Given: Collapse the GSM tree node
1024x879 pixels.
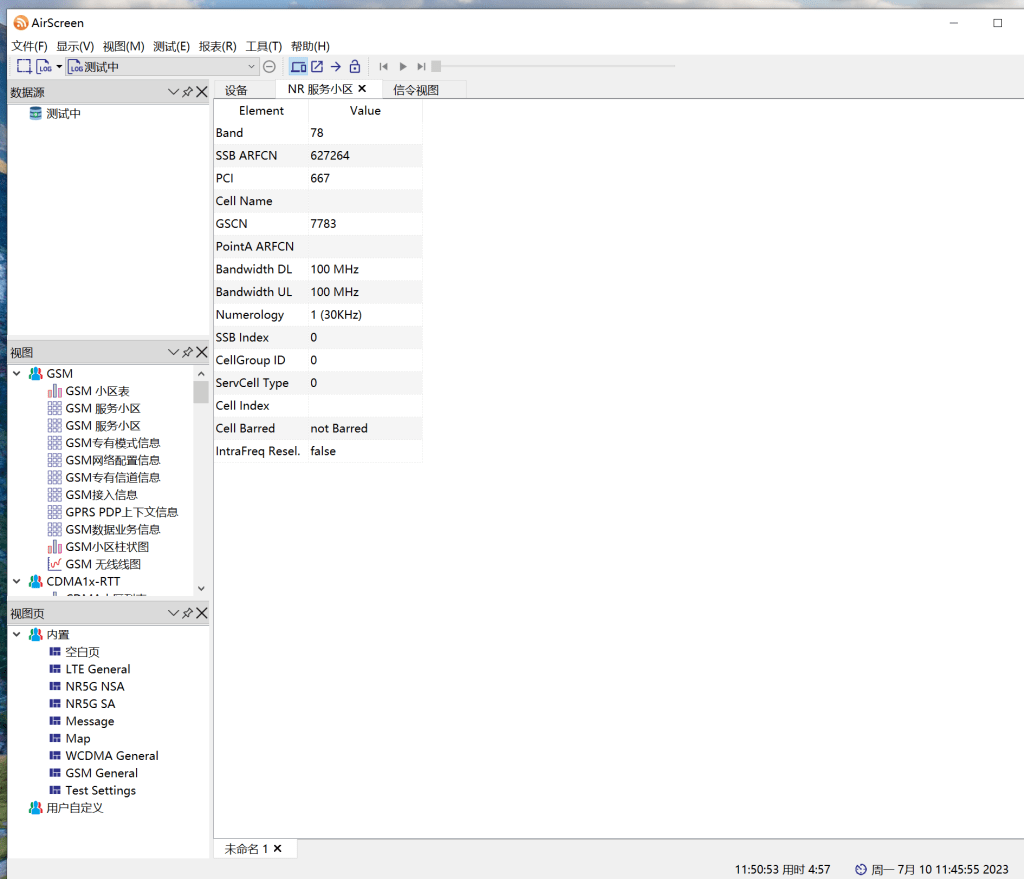Looking at the screenshot, I should pyautogui.click(x=16, y=374).
